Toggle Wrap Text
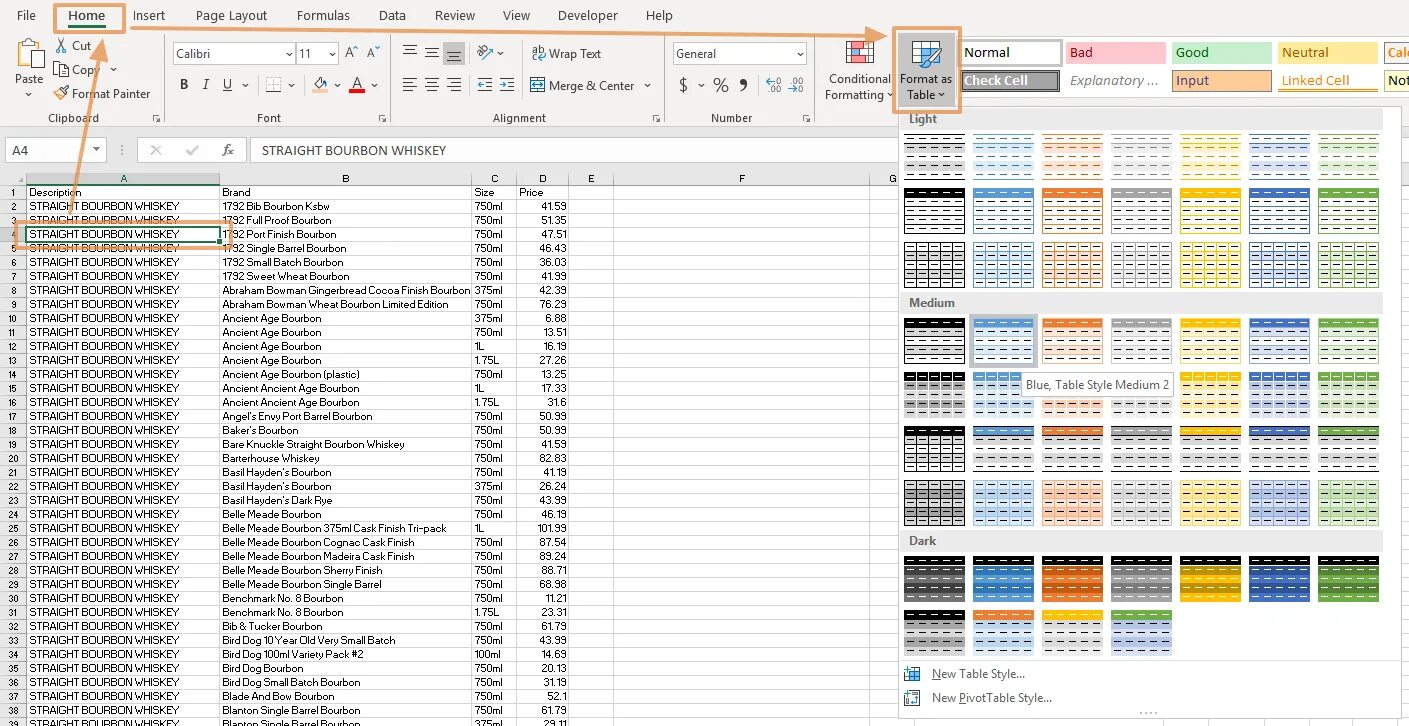Image resolution: width=1409 pixels, height=726 pixels. [x=566, y=54]
